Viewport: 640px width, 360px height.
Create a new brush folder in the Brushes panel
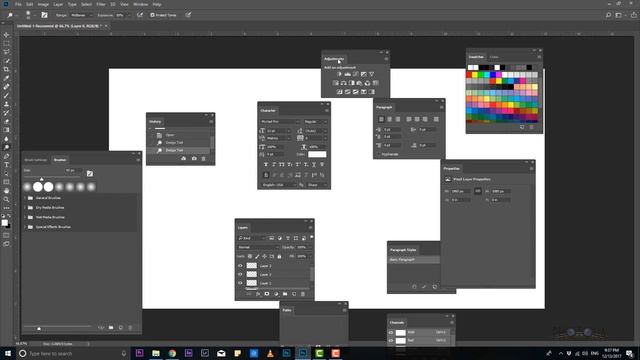[x=111, y=328]
